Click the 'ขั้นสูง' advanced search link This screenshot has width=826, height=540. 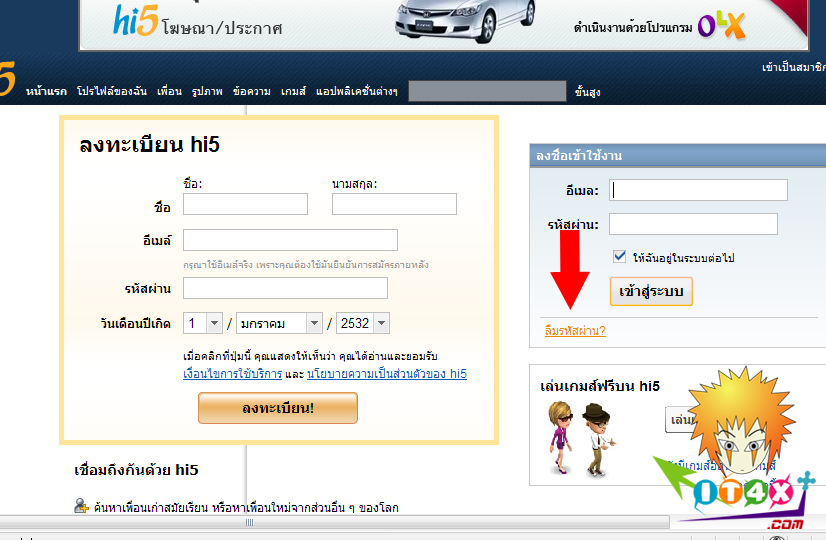[587, 92]
